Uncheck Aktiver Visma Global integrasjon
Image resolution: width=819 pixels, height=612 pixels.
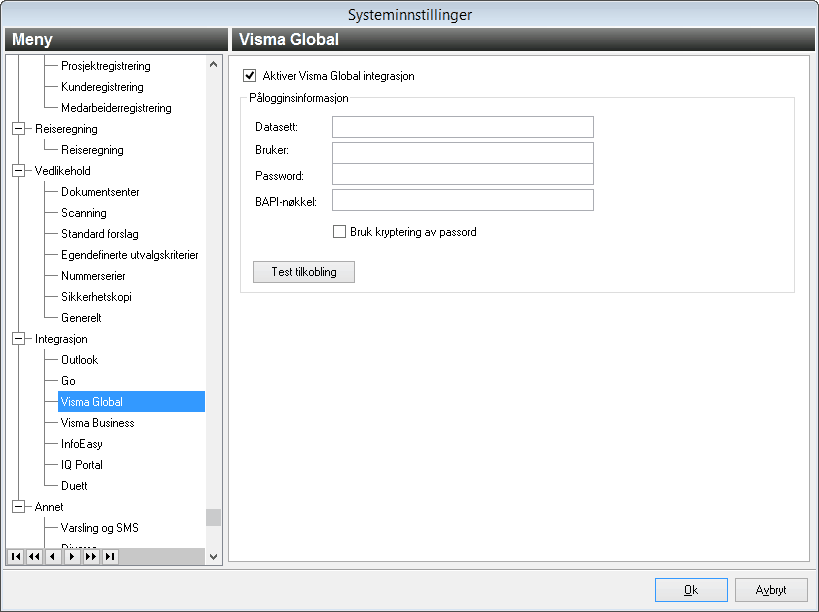coord(250,76)
